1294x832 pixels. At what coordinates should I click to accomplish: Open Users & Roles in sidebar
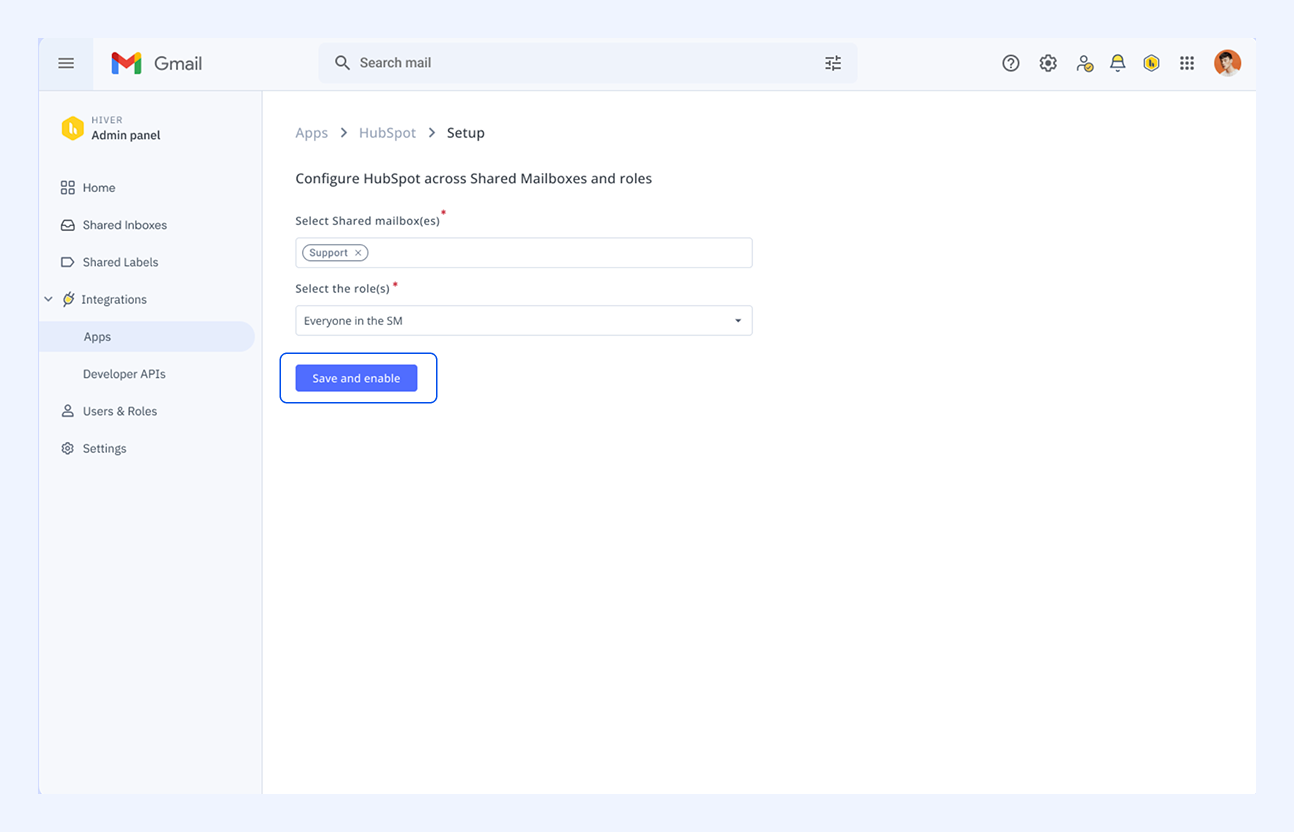[x=109, y=411]
